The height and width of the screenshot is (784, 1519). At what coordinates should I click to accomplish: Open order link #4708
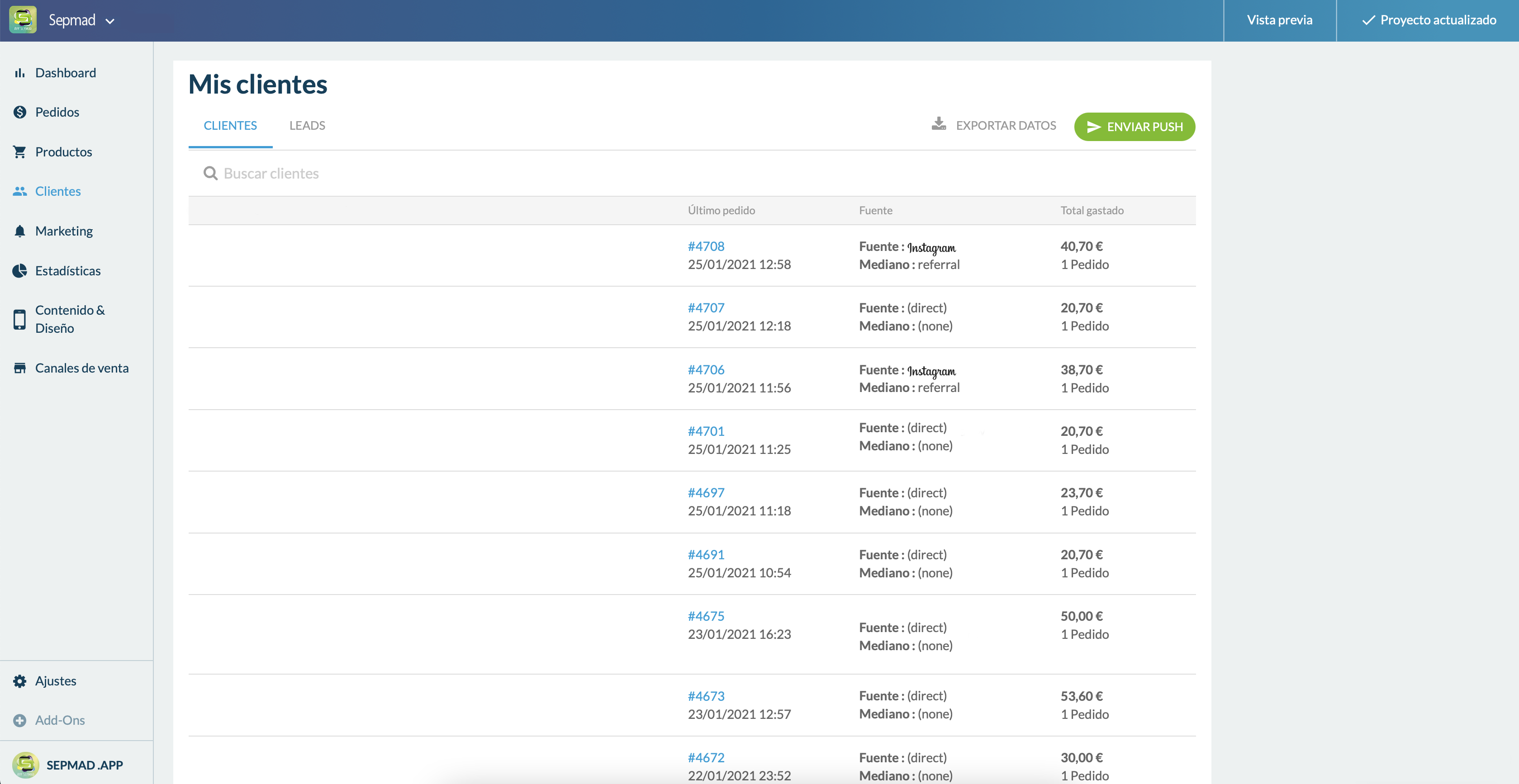(706, 246)
